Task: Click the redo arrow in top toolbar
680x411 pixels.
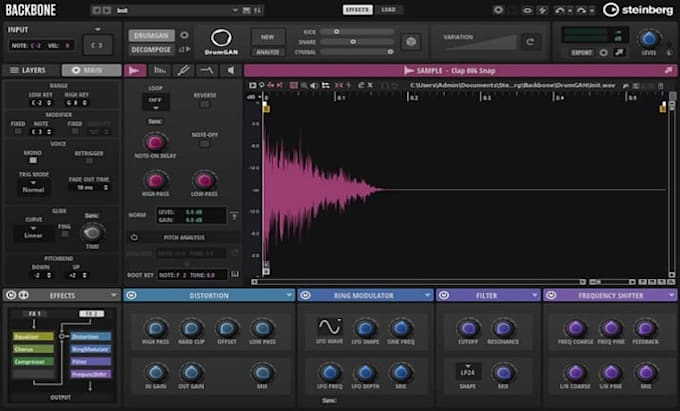Action: 581,10
